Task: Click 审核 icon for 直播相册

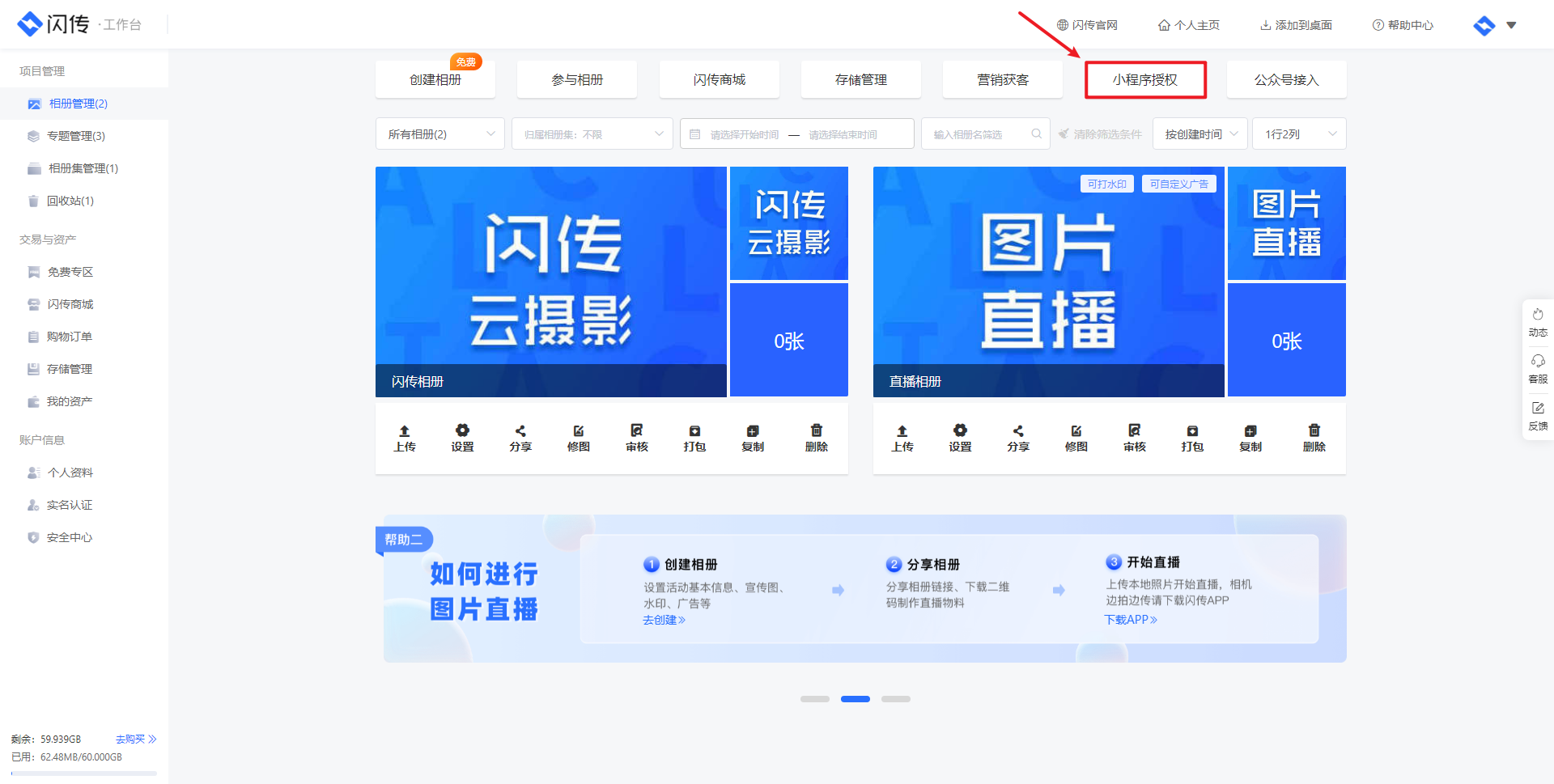Action: pos(1135,438)
